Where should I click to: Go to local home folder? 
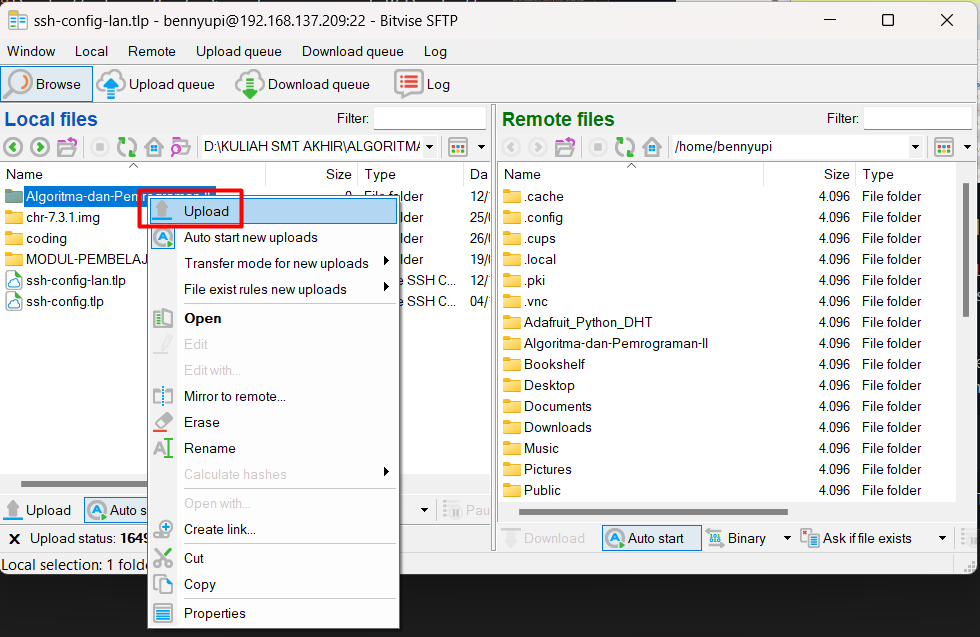(154, 148)
